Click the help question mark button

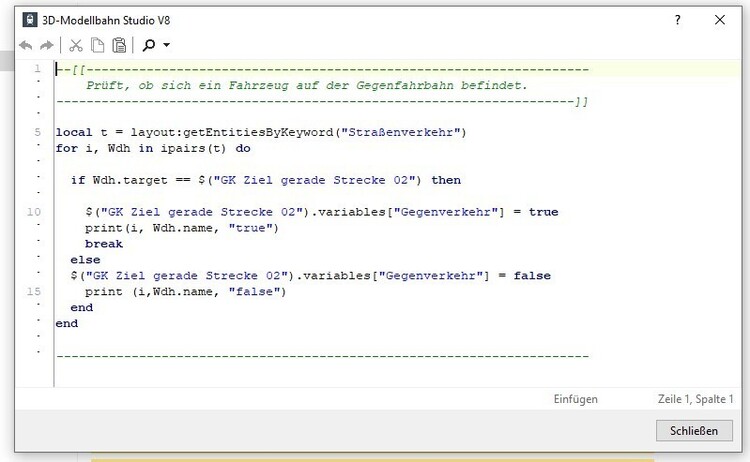pyautogui.click(x=677, y=20)
